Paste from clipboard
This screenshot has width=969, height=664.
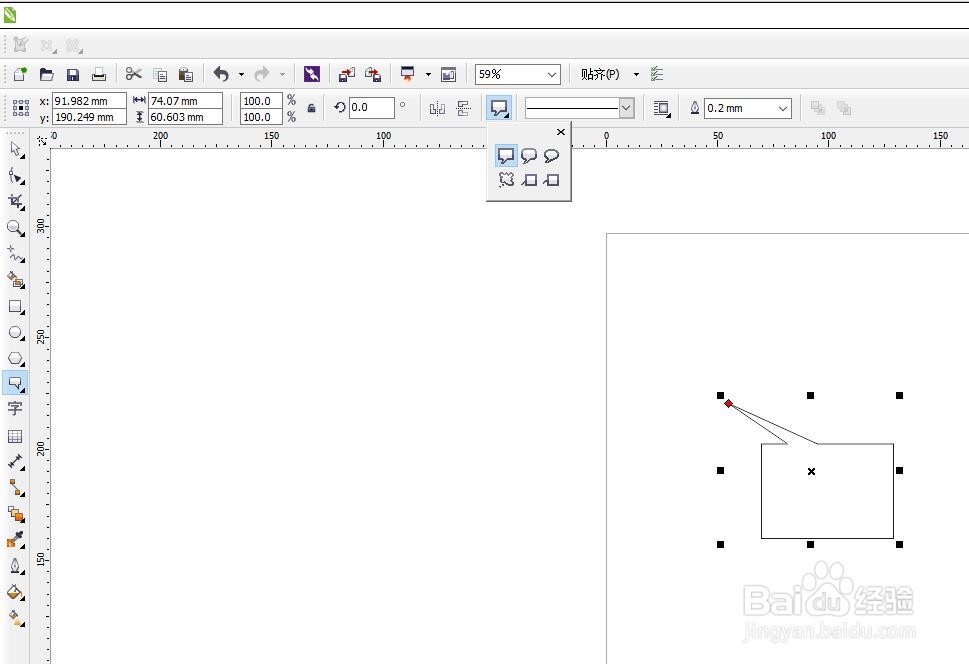pyautogui.click(x=186, y=75)
